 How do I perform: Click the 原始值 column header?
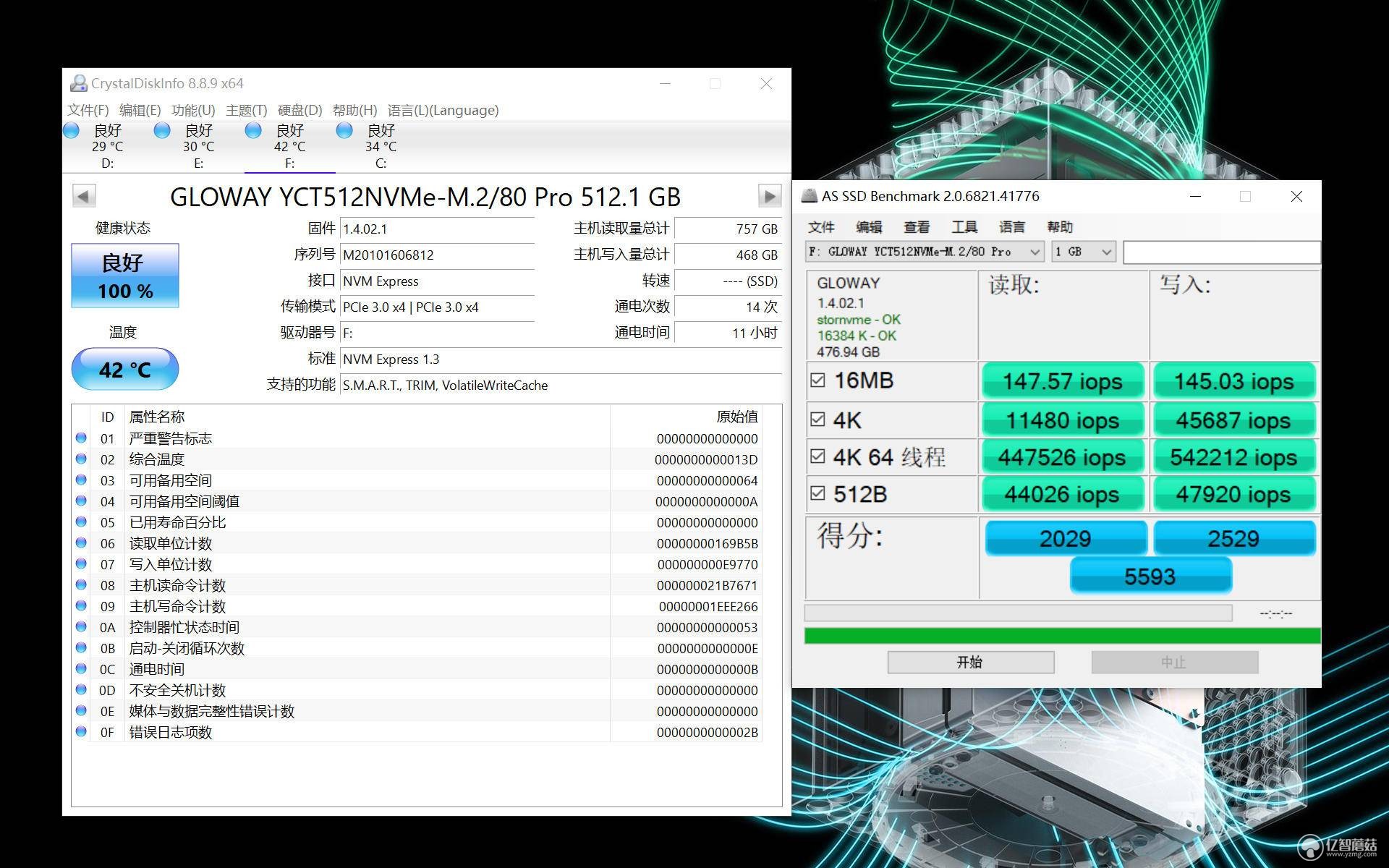tap(737, 417)
